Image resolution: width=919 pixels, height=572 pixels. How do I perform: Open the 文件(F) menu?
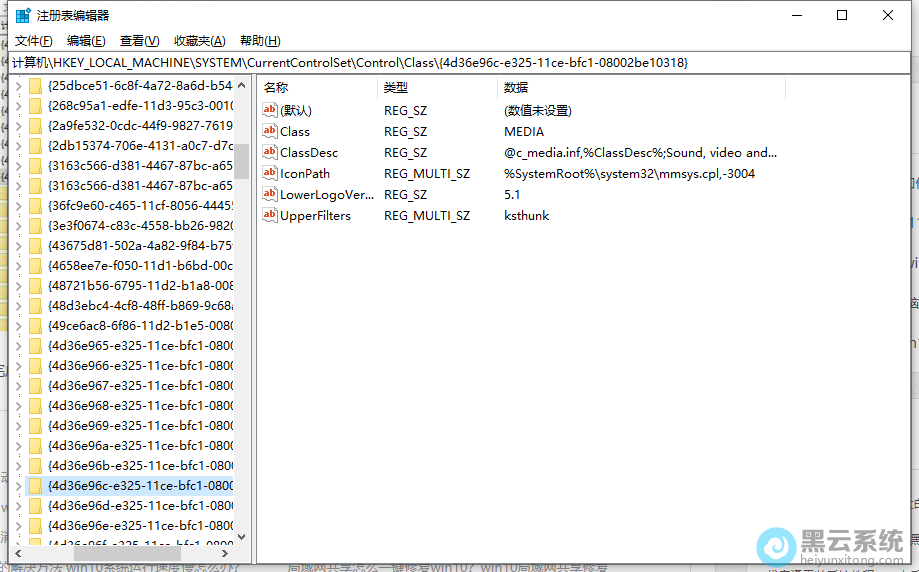pyautogui.click(x=33, y=41)
